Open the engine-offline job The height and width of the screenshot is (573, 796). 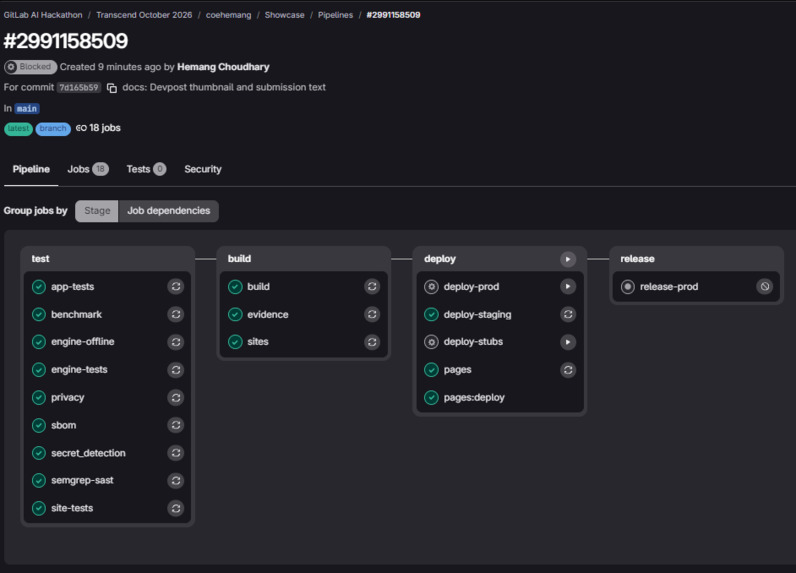tap(83, 342)
